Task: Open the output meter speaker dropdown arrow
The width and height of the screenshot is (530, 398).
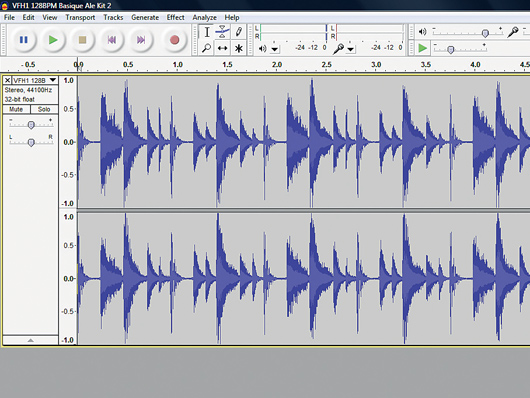Action: pyautogui.click(x=275, y=49)
